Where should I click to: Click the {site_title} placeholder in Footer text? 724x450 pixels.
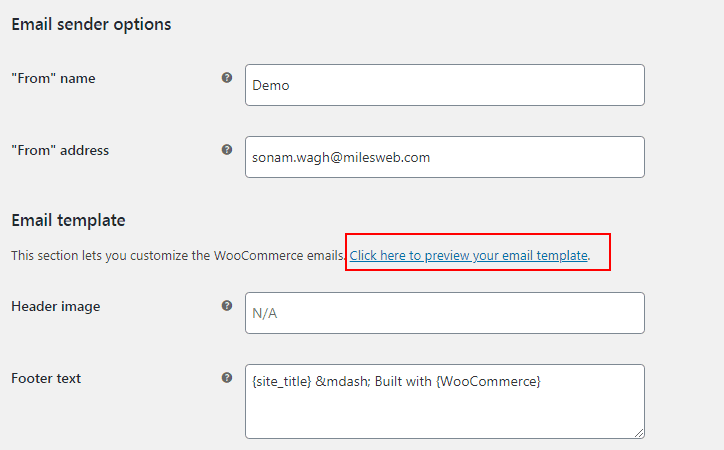tap(282, 382)
